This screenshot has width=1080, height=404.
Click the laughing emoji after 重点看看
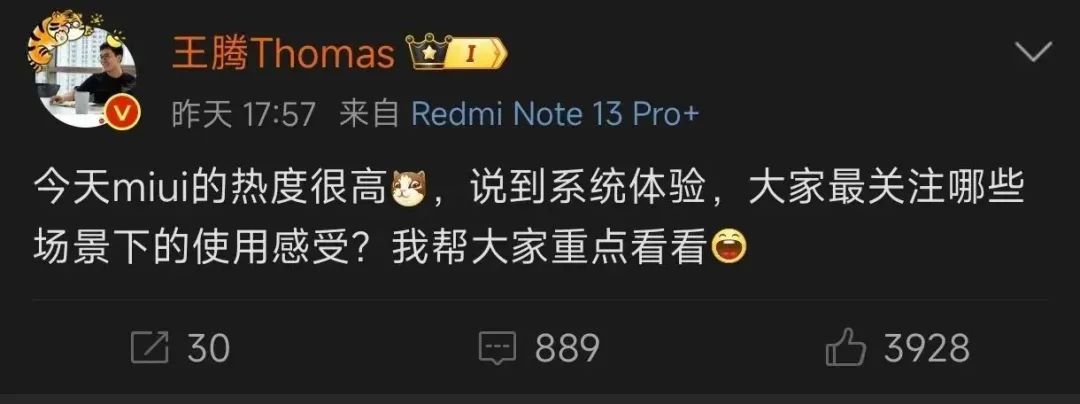point(729,249)
